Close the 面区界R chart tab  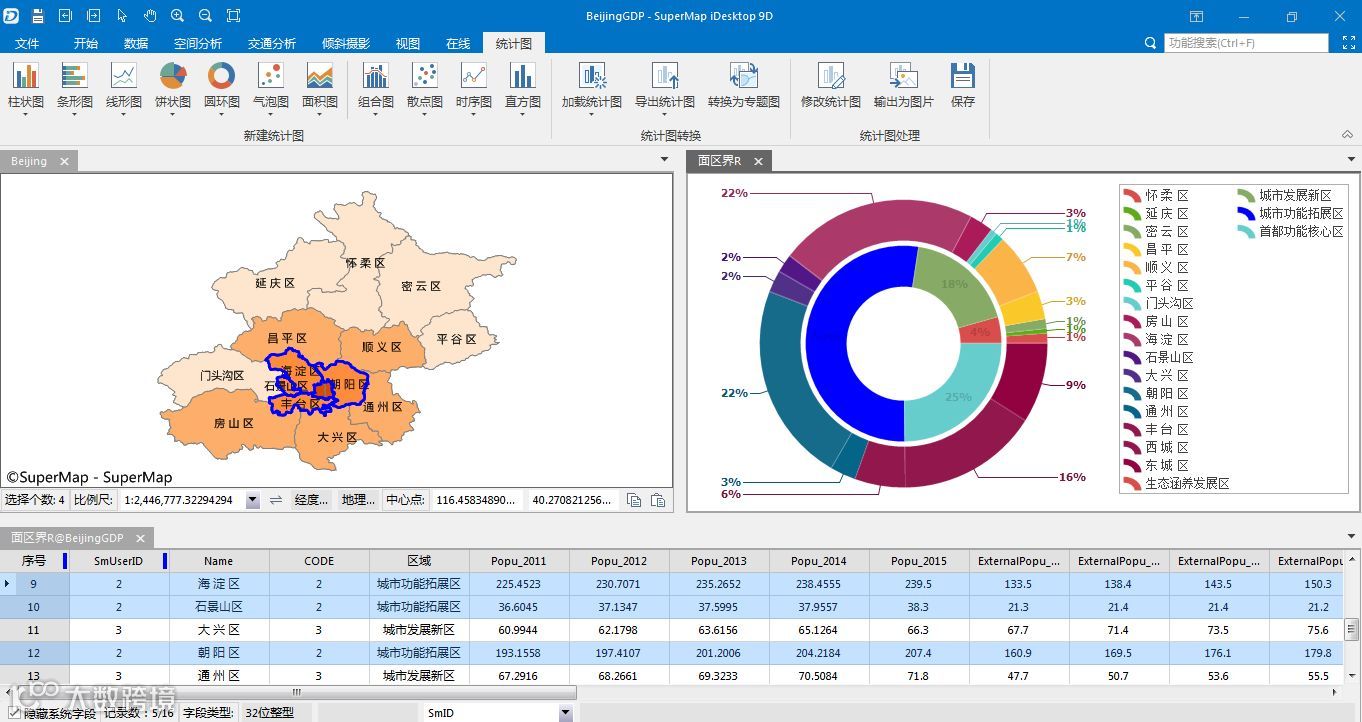758,161
